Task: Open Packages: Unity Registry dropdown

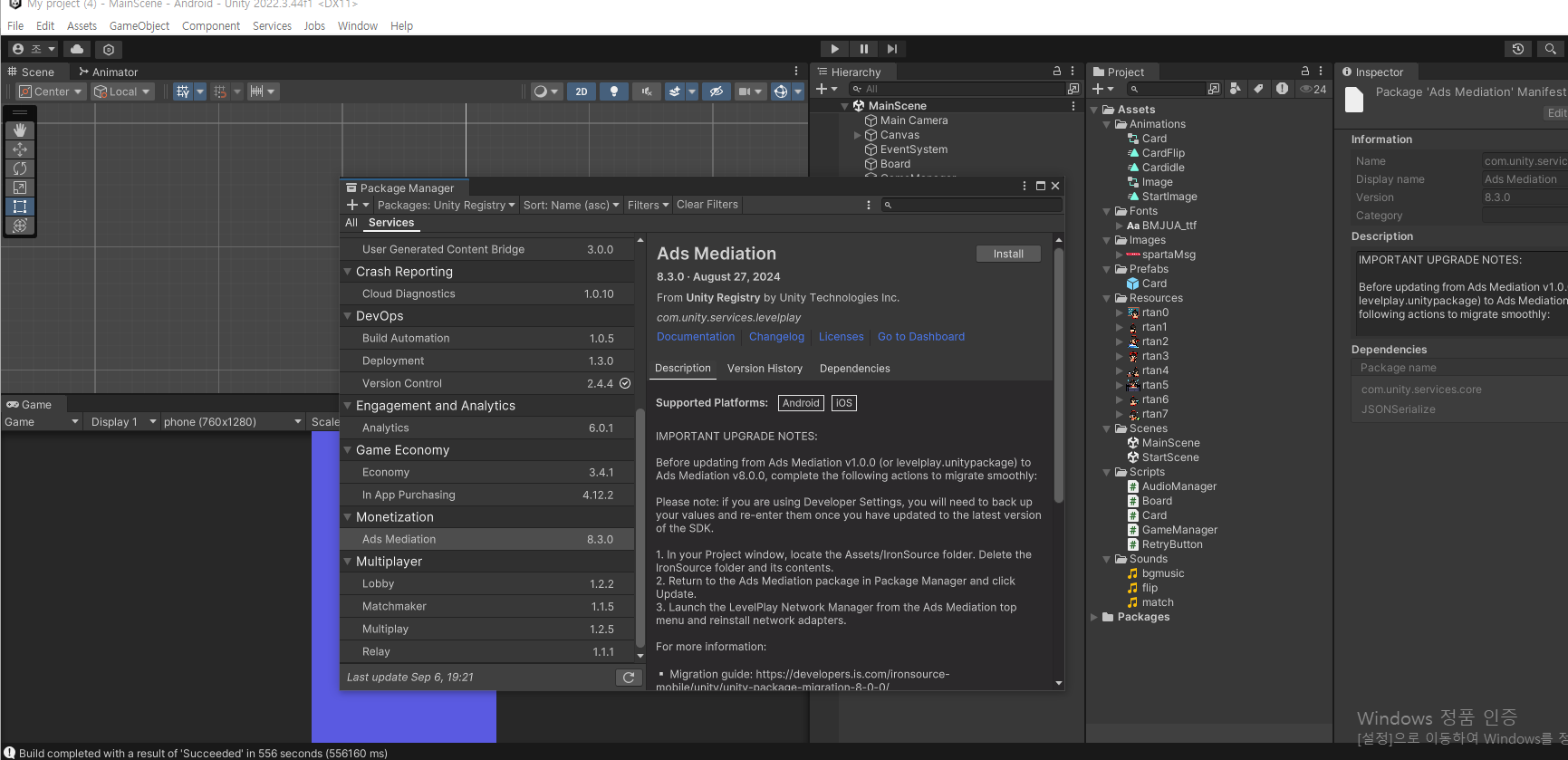Action: [x=446, y=205]
